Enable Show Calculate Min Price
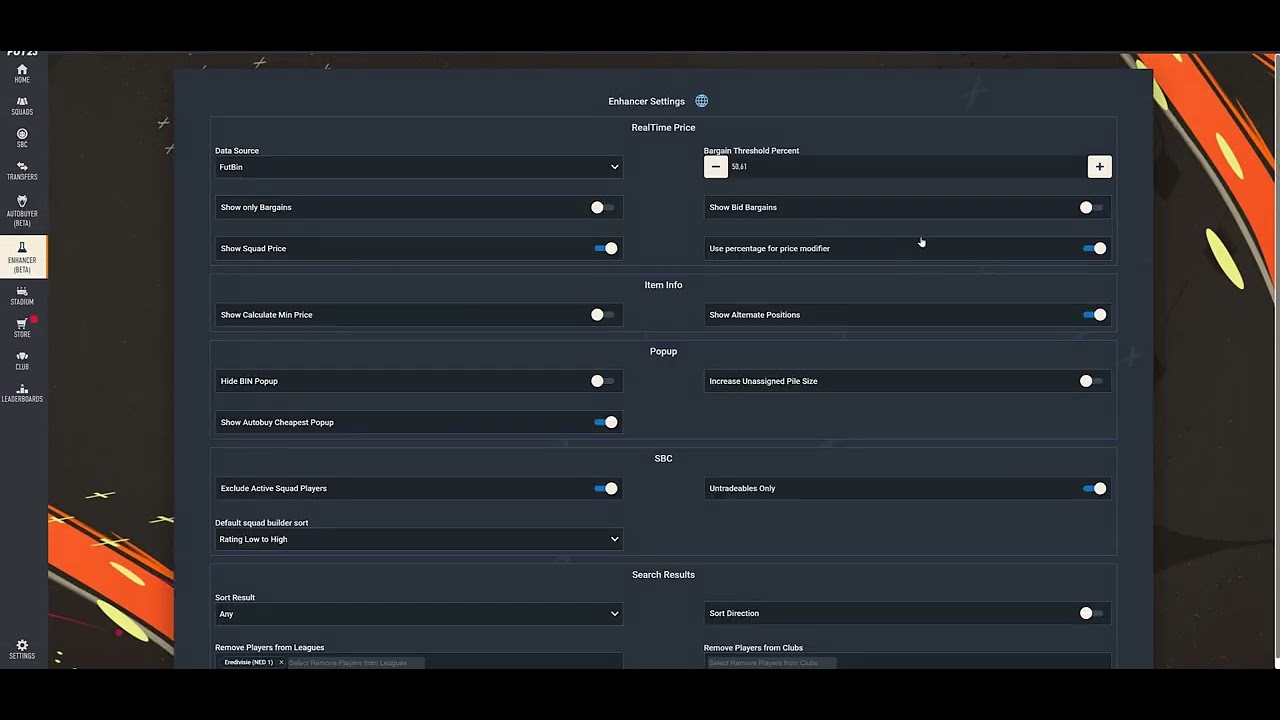1280x720 pixels. (603, 314)
